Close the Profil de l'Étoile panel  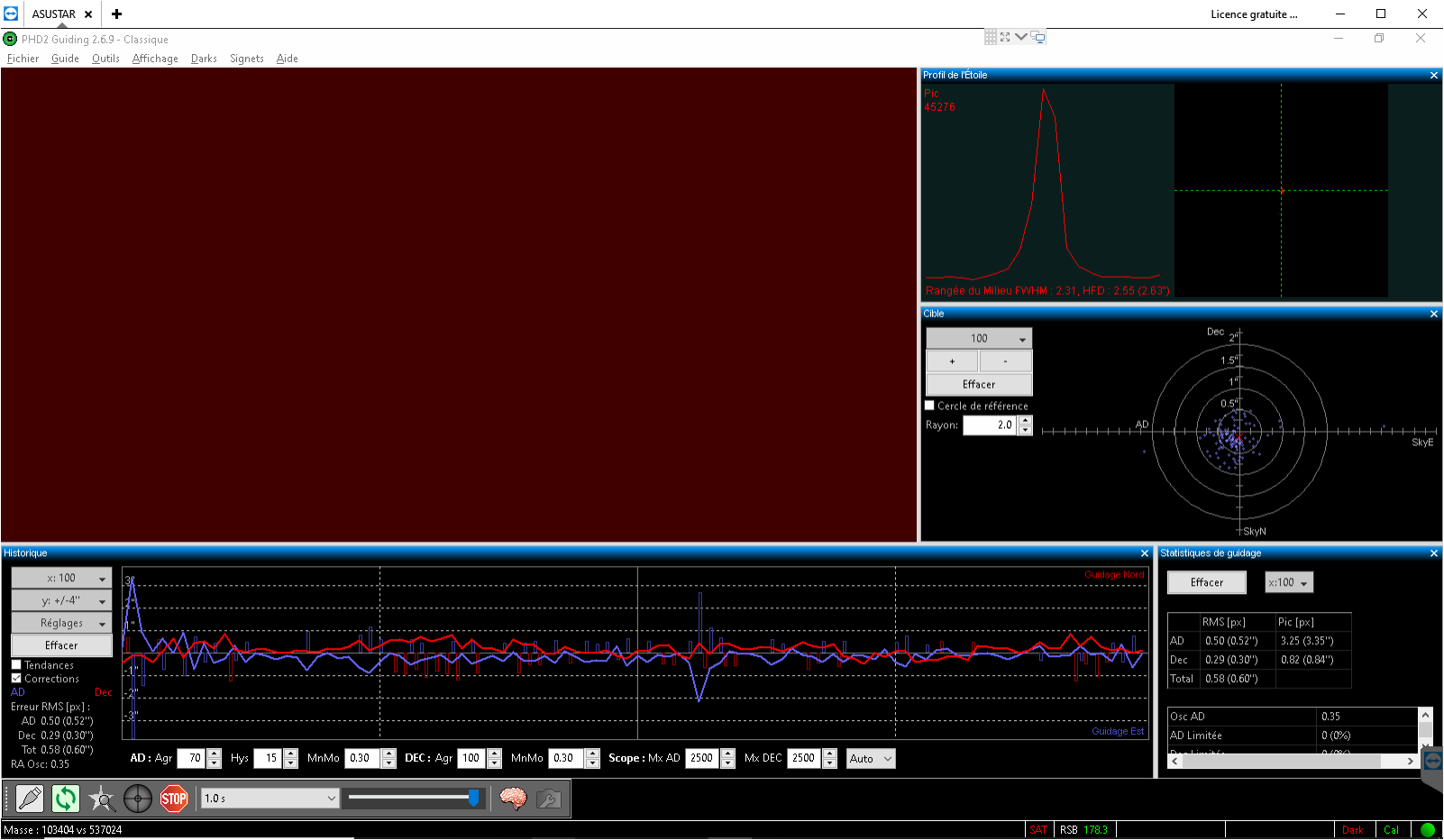(1434, 75)
